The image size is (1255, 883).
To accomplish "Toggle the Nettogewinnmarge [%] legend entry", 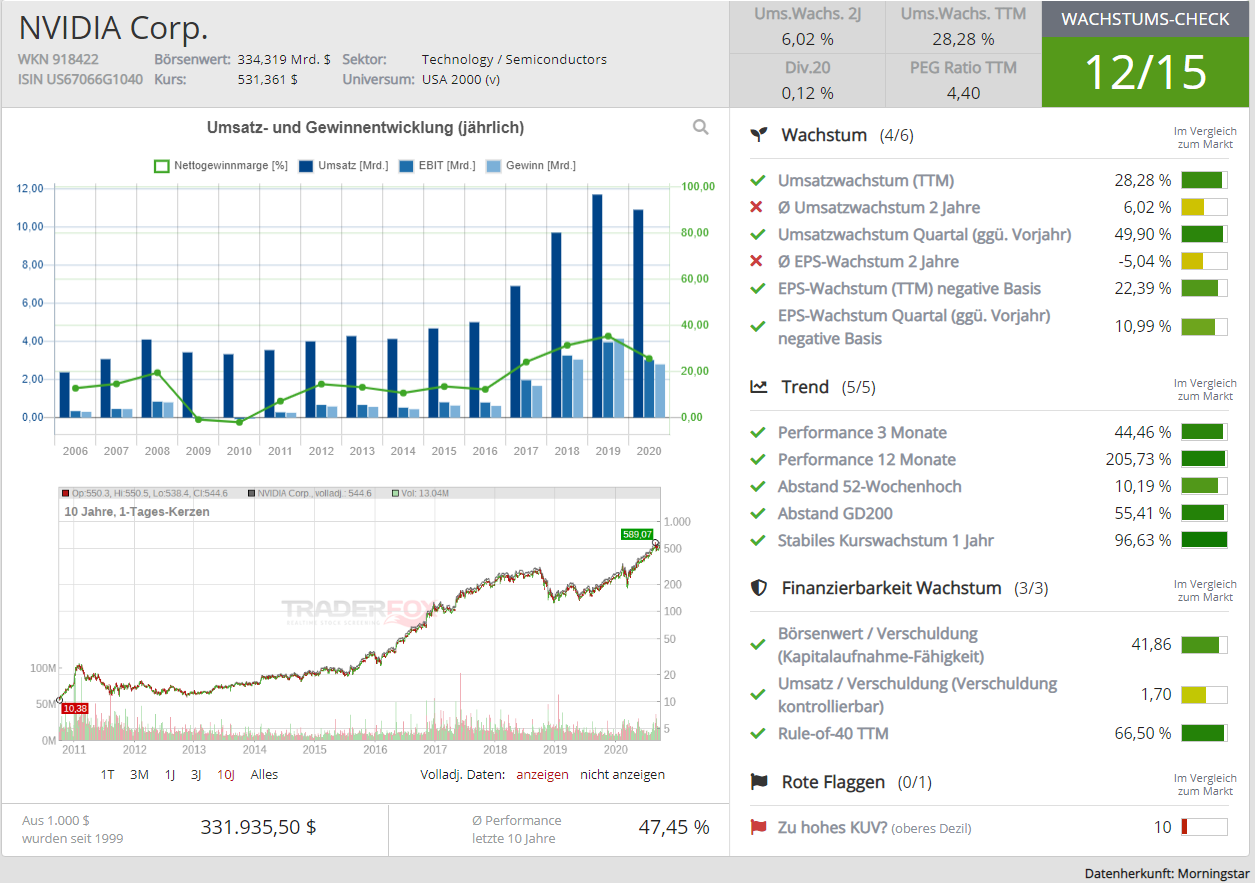I will tap(221, 166).
